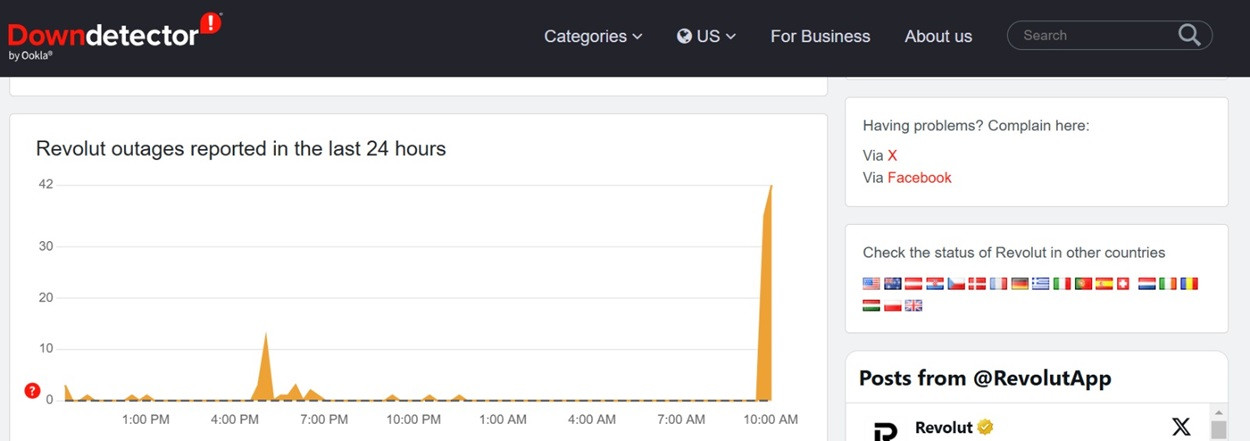The width and height of the screenshot is (1250, 441).
Task: Expand the Categories dropdown menu
Action: pyautogui.click(x=593, y=36)
